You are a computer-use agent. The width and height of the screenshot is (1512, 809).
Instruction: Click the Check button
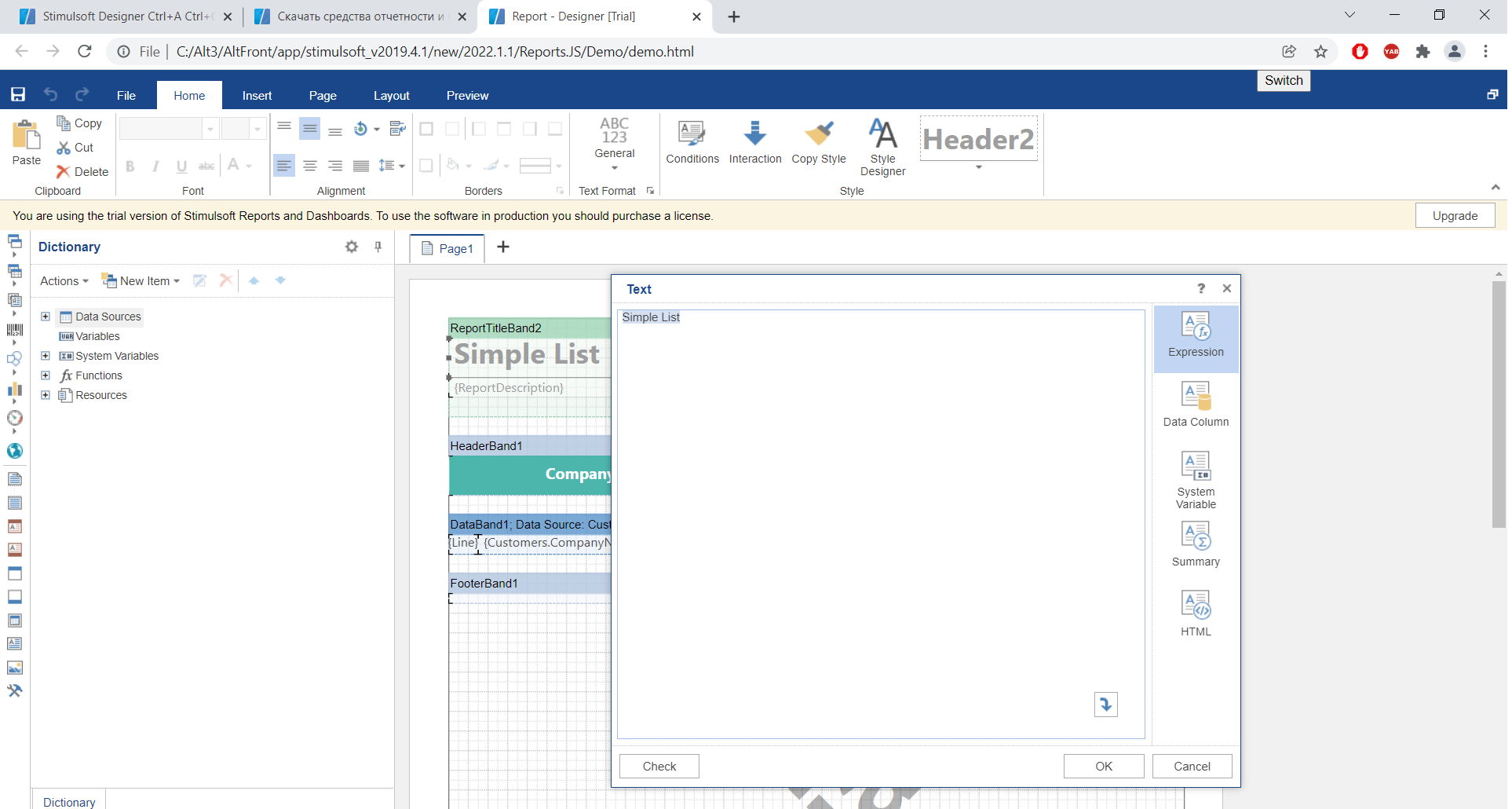659,767
